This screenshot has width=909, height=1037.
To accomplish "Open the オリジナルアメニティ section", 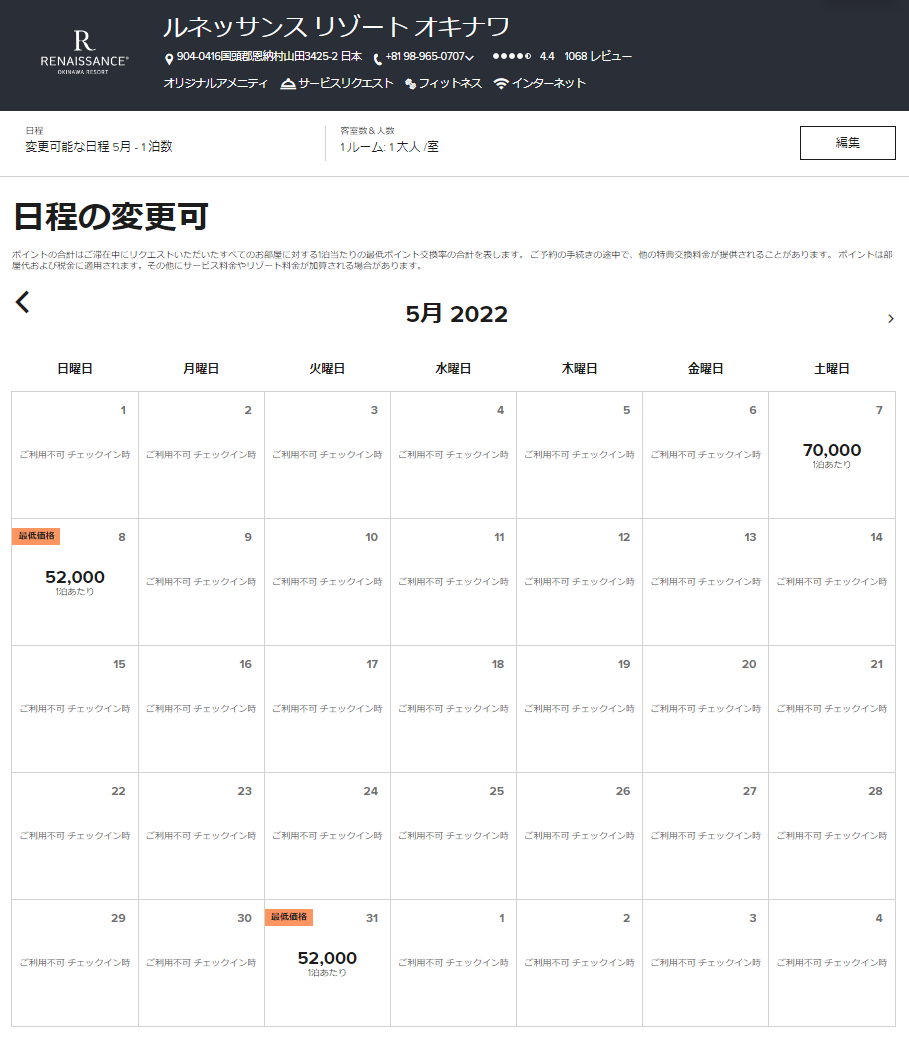I will pos(215,84).
